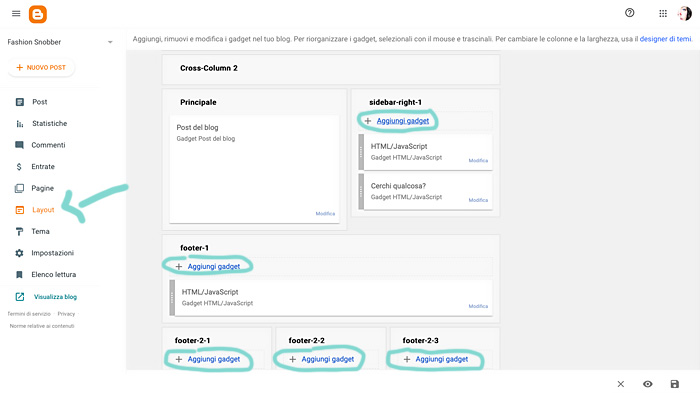This screenshot has height=393, width=700.
Task: Open the Privacy link
Action: (66, 314)
